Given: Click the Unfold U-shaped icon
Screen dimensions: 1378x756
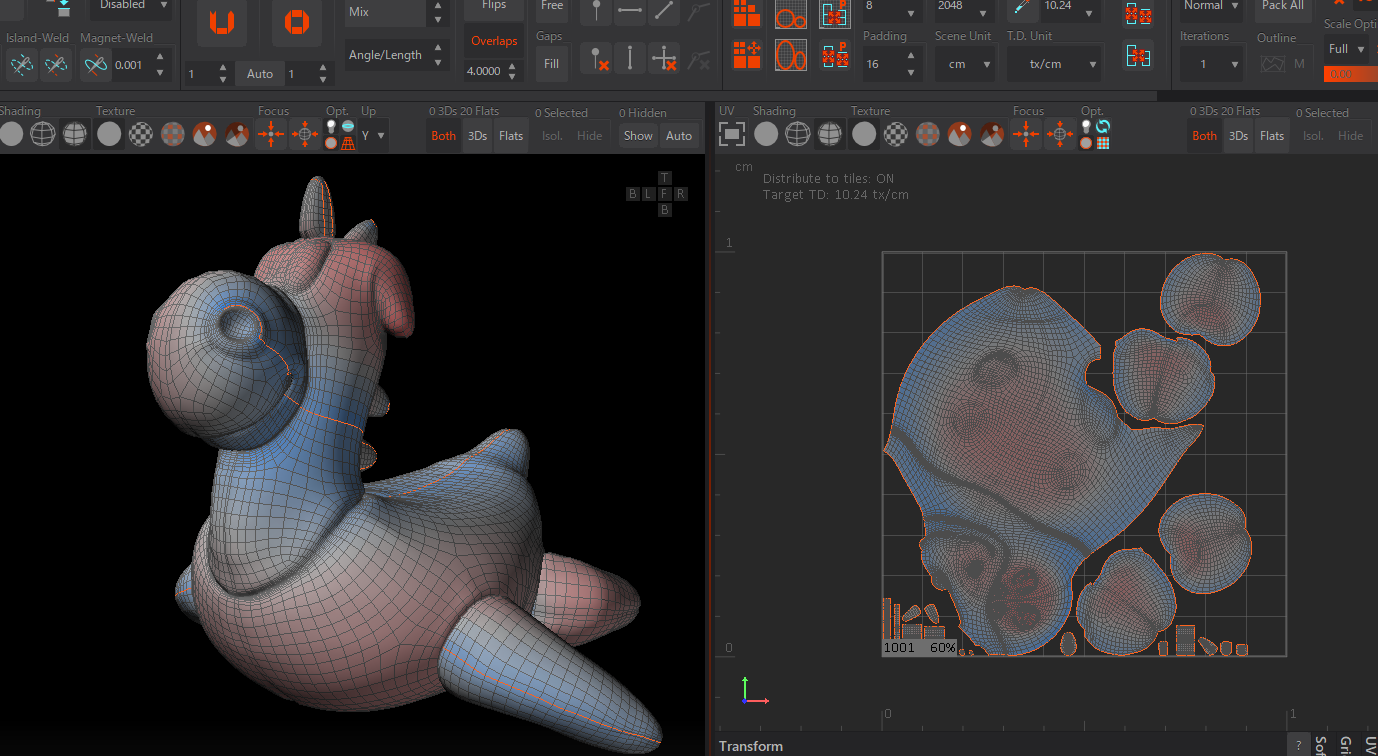Looking at the screenshot, I should tap(221, 22).
